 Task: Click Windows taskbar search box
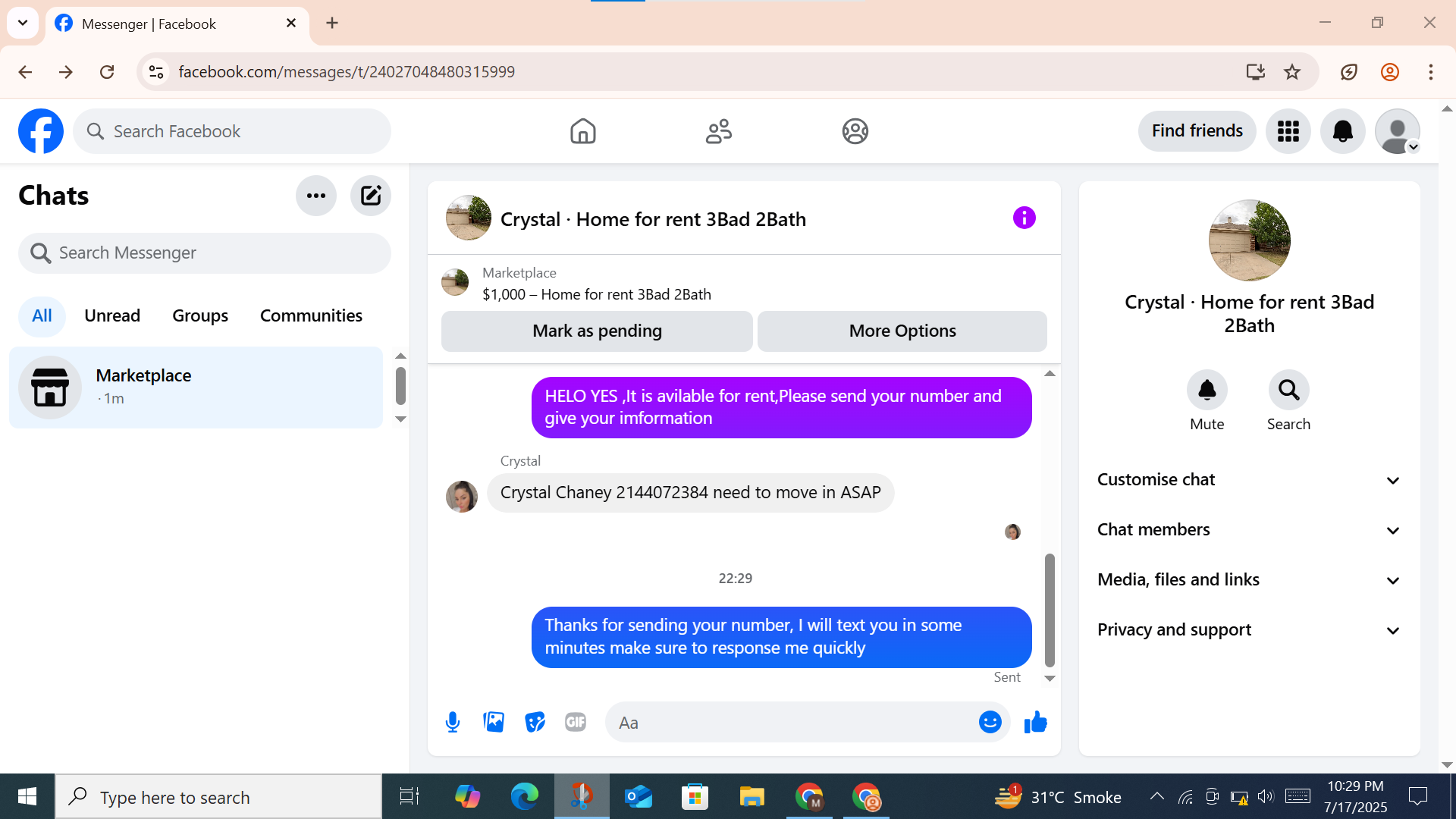point(219,796)
